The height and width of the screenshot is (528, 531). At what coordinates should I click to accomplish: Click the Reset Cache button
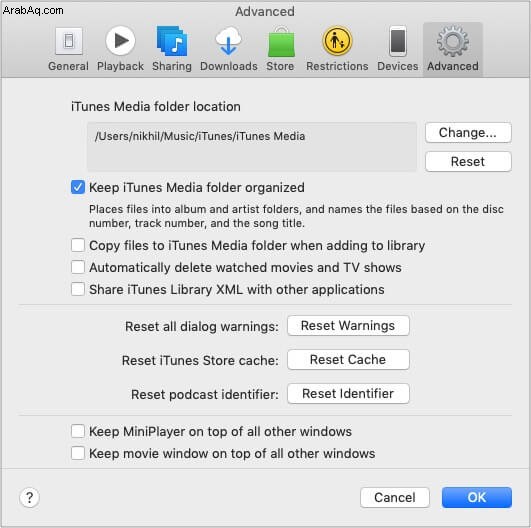pos(348,360)
